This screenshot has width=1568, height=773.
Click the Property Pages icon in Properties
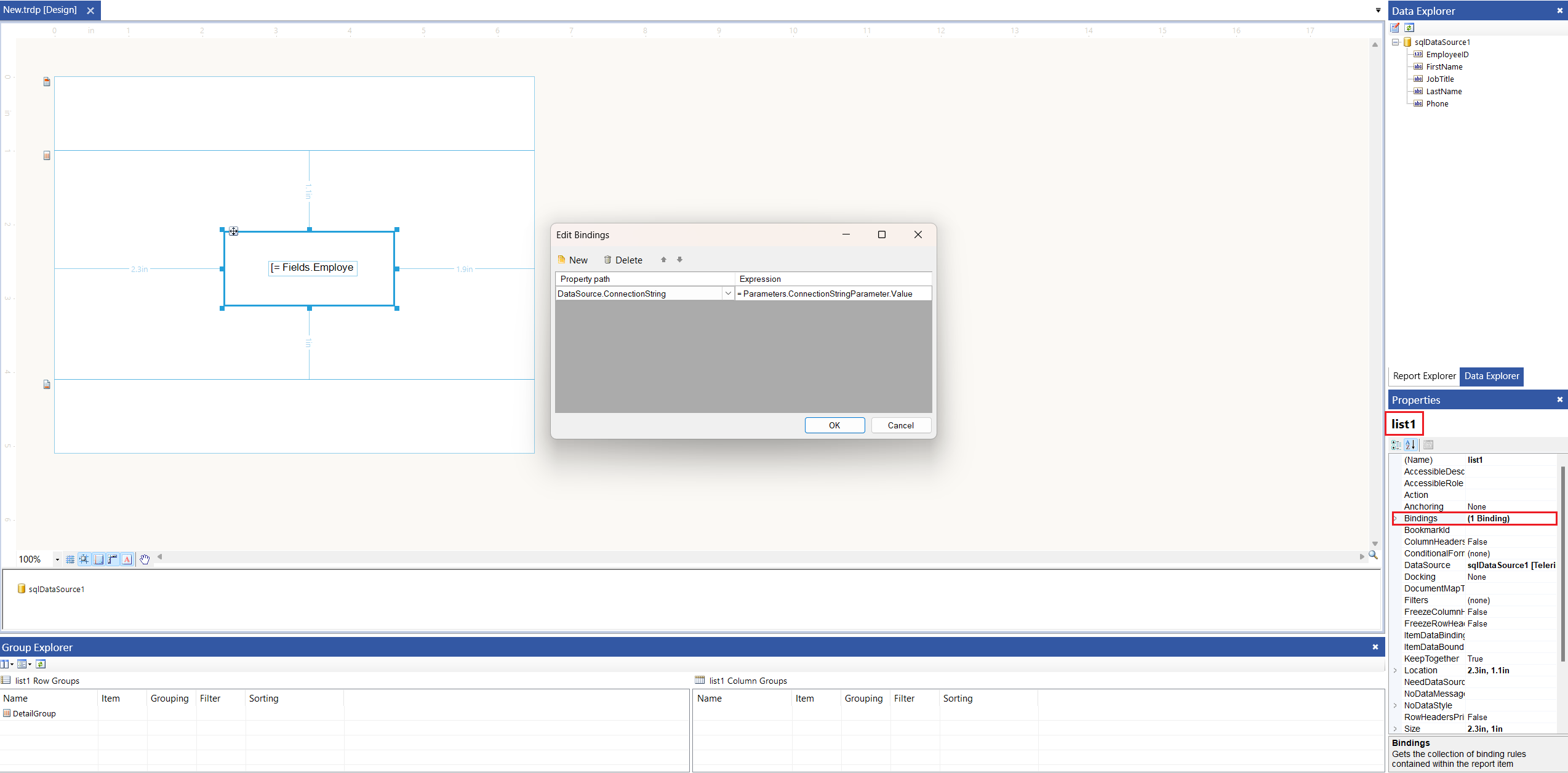point(1428,444)
